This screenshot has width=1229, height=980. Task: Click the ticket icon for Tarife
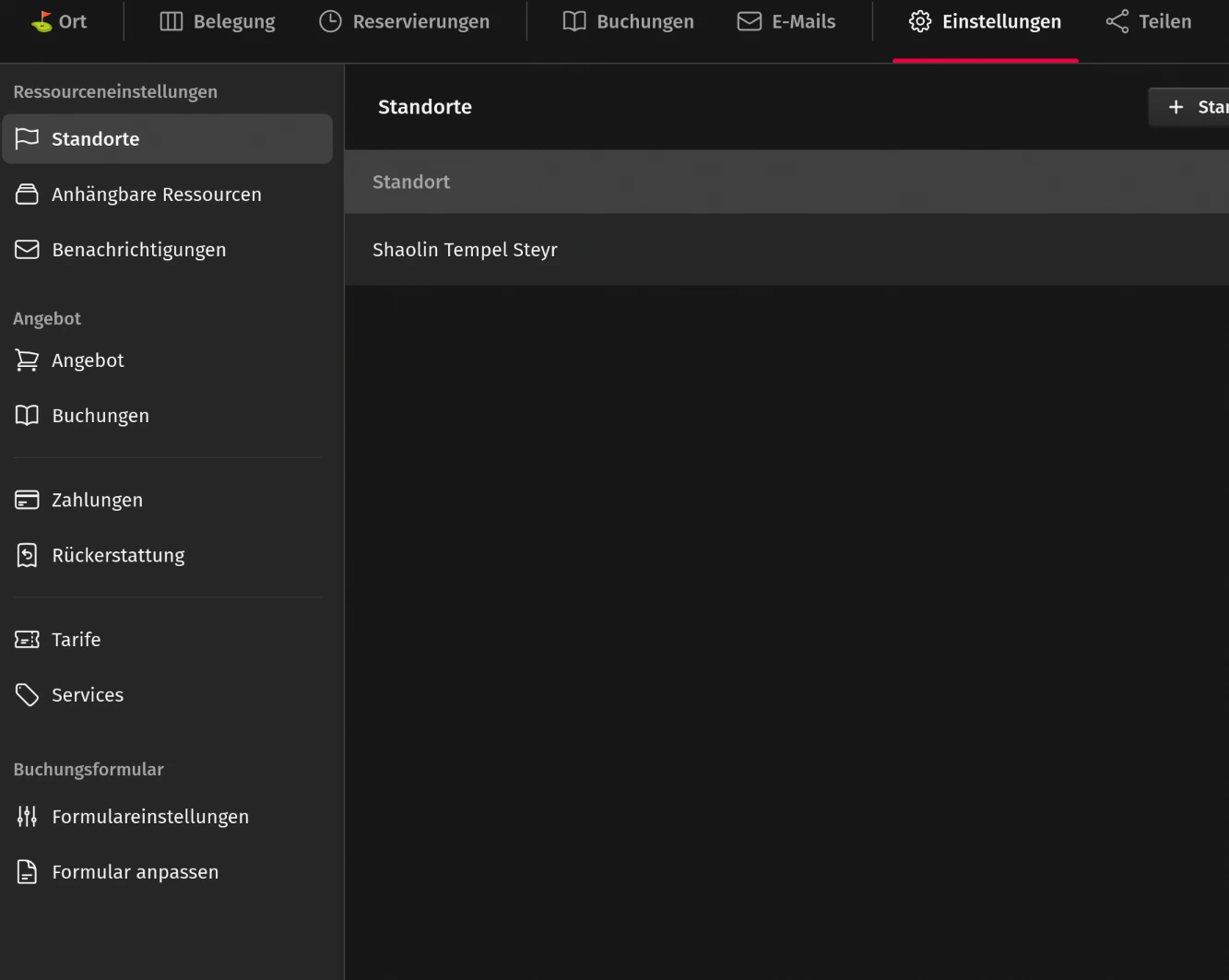(x=28, y=639)
